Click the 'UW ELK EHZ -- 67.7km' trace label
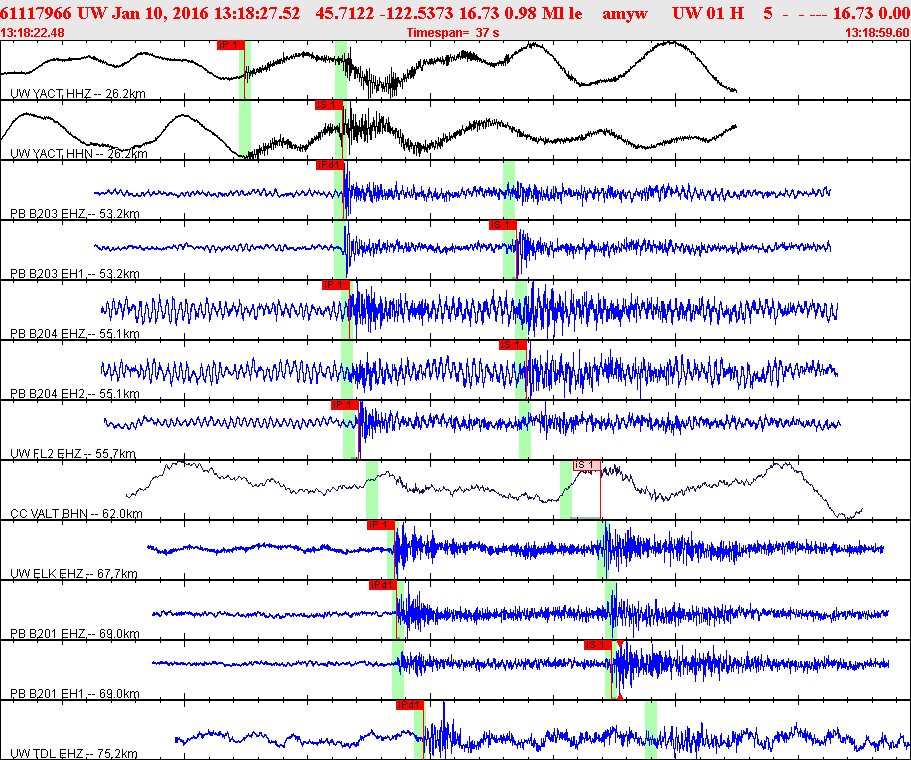The height and width of the screenshot is (760, 911). [x=74, y=574]
